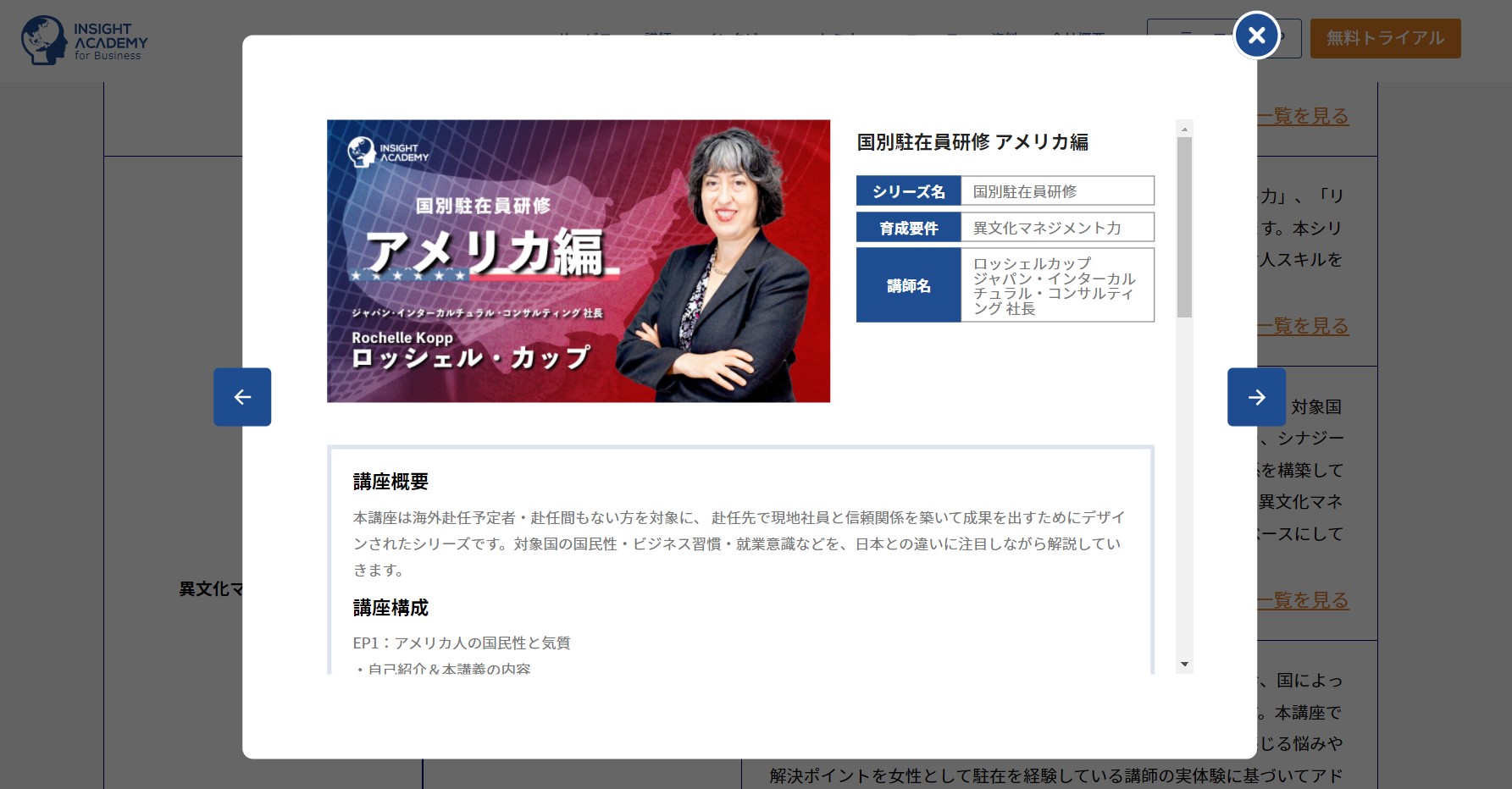Click the シリーズ名 label cell
1512x789 pixels.
(x=909, y=191)
